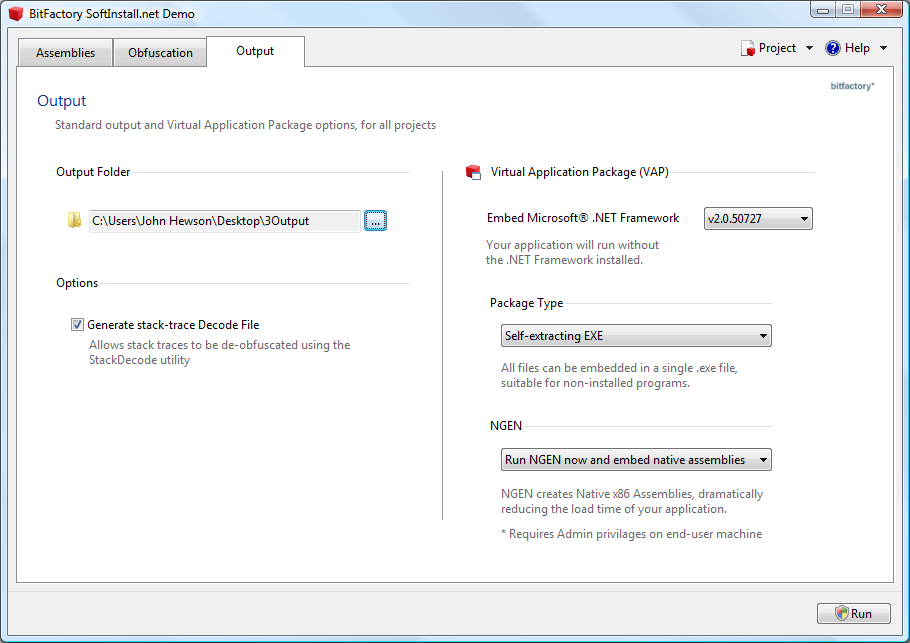The height and width of the screenshot is (643, 910).
Task: Minimize the SoftInstall.net window
Action: tap(823, 9)
